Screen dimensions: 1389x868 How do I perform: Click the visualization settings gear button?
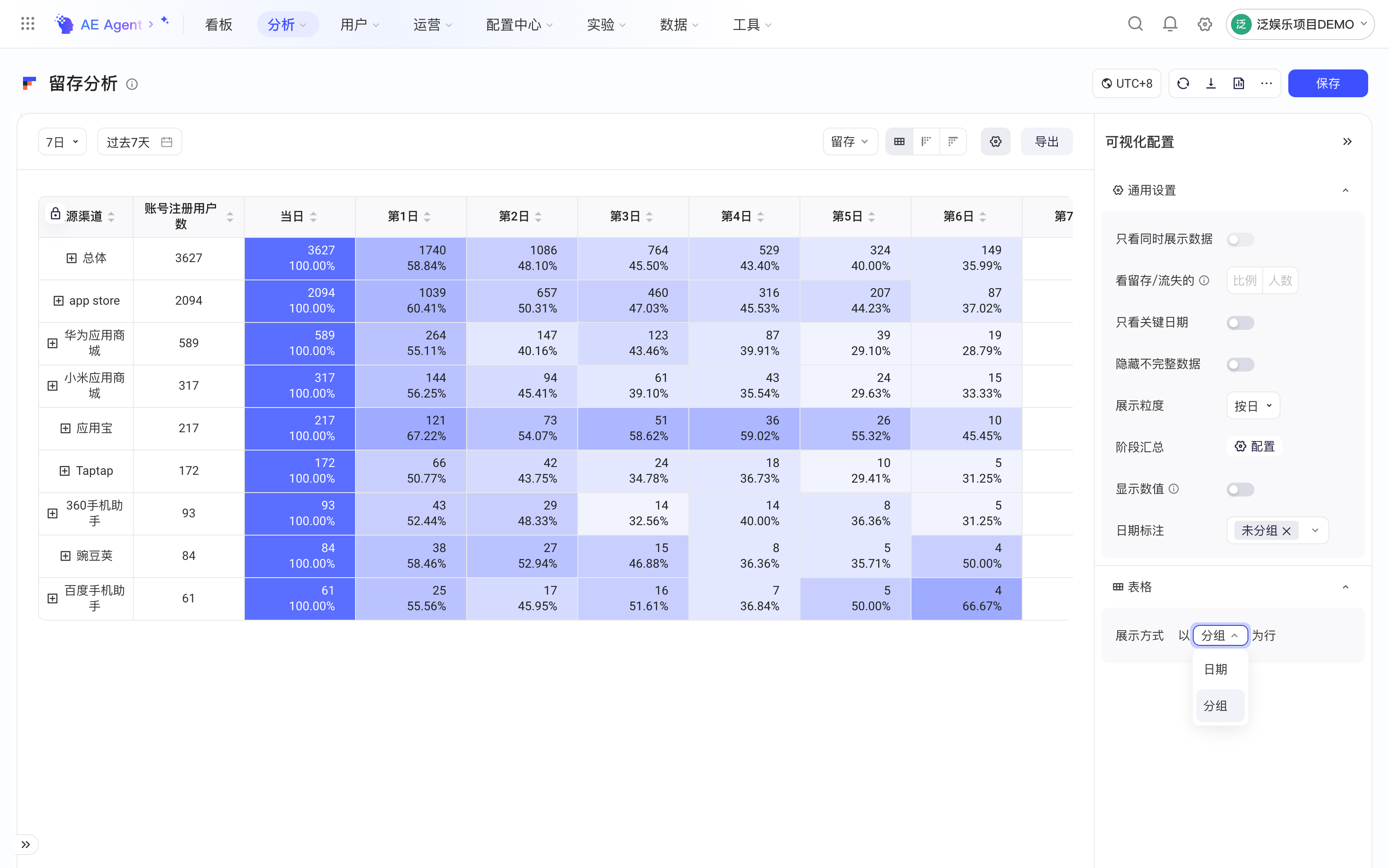pos(995,142)
